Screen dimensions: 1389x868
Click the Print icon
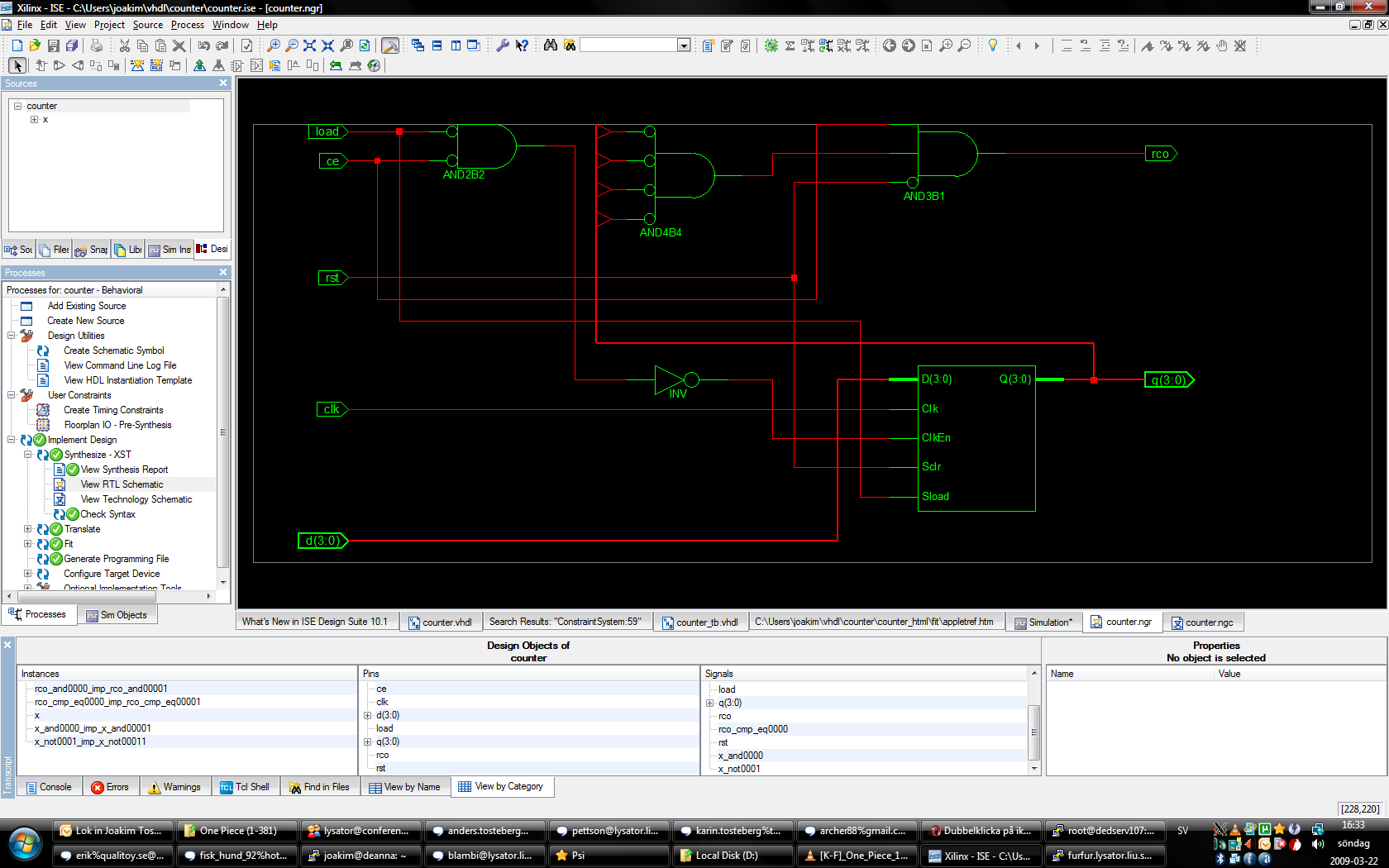click(97, 45)
